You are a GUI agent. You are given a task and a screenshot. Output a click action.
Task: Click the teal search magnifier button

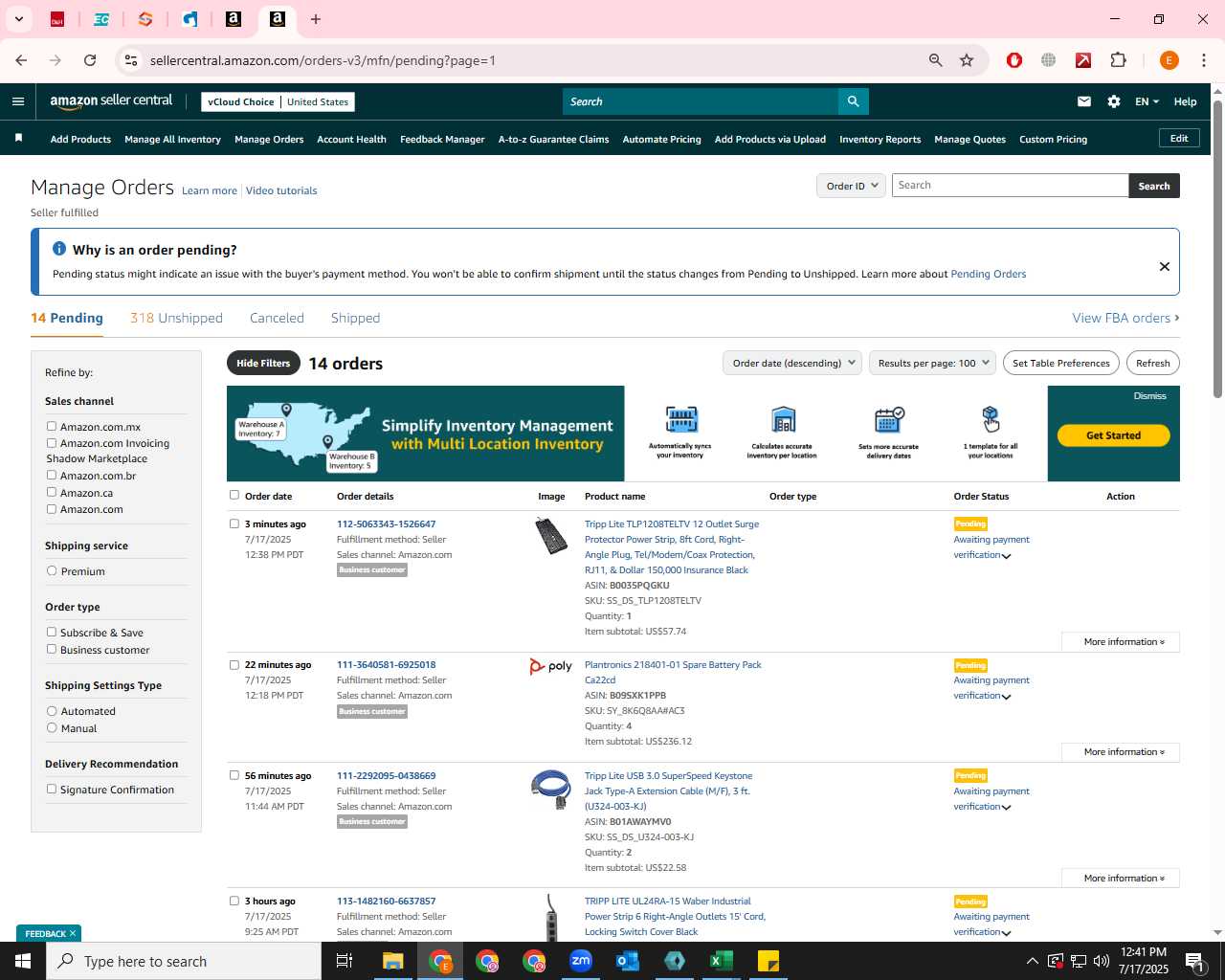tap(853, 101)
